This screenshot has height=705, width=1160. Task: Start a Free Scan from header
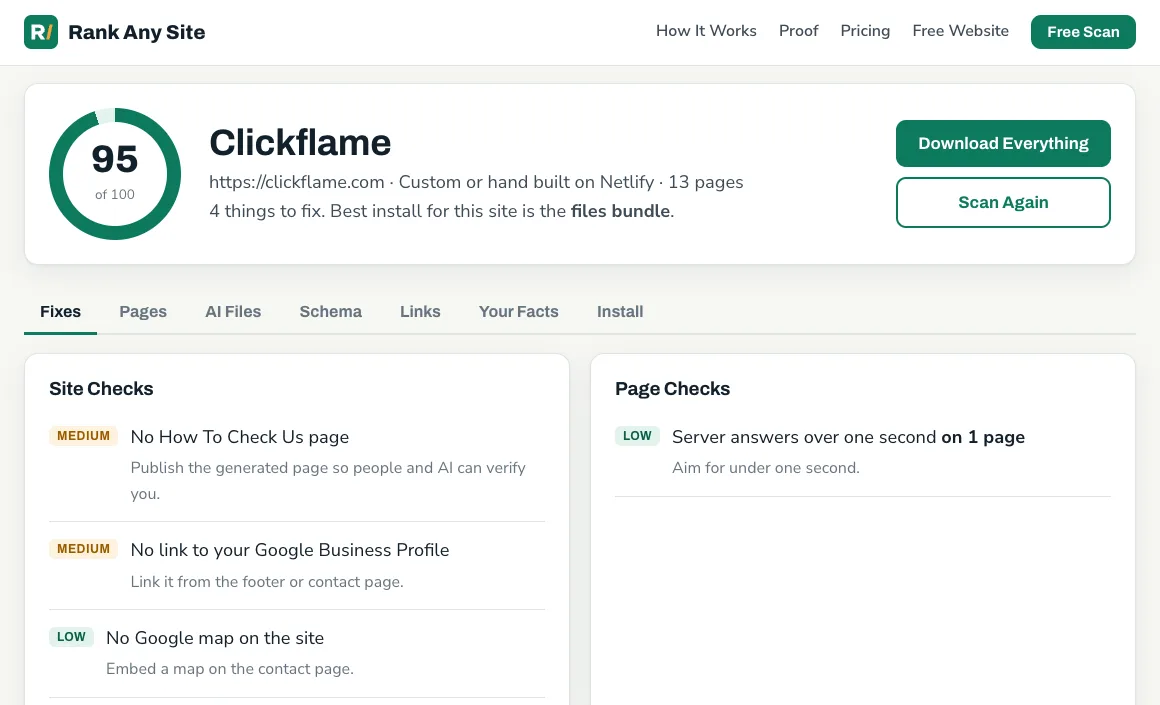pos(1083,32)
